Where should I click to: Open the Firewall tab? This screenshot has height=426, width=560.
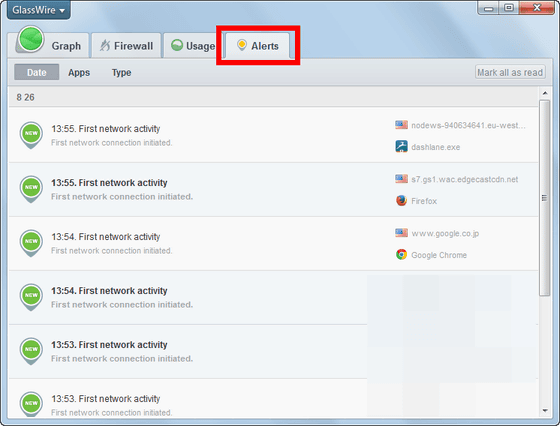point(126,46)
